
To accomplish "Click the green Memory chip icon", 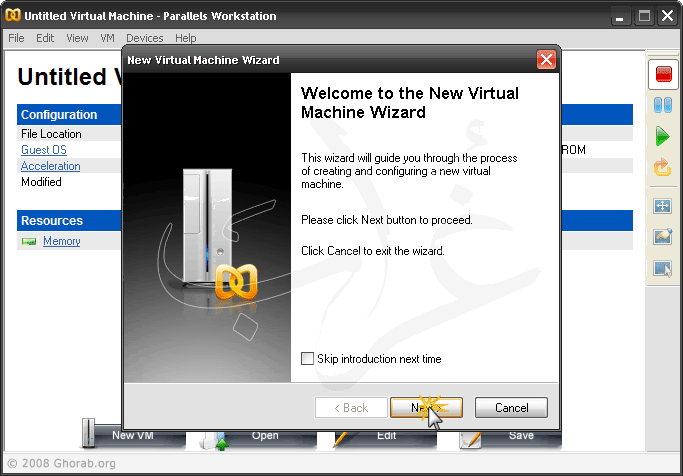I will pos(29,241).
